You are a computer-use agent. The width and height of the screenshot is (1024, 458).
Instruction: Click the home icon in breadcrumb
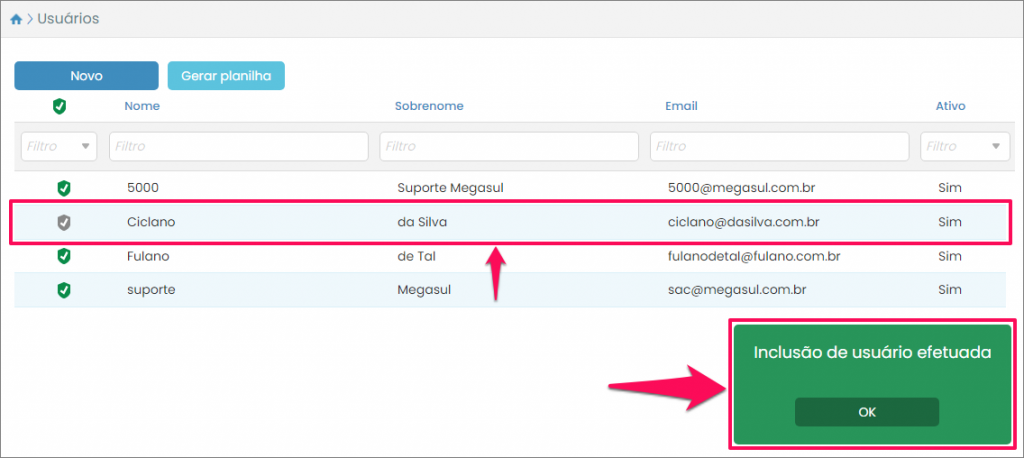coord(16,19)
